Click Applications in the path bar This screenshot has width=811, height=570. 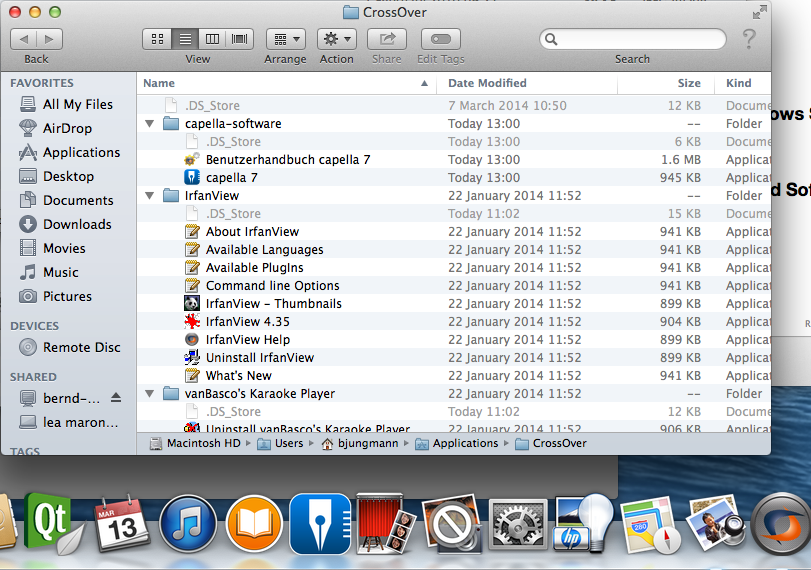pos(457,443)
